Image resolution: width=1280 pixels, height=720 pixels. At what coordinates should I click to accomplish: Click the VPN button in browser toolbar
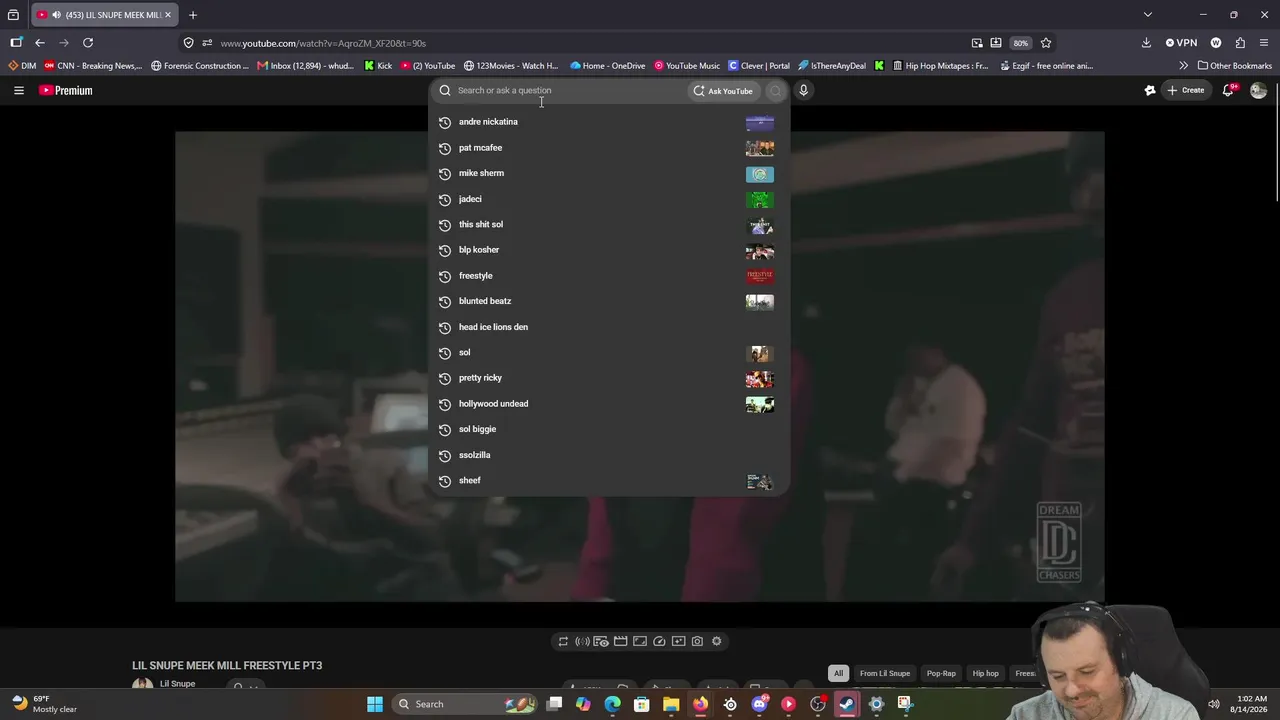(x=1181, y=43)
